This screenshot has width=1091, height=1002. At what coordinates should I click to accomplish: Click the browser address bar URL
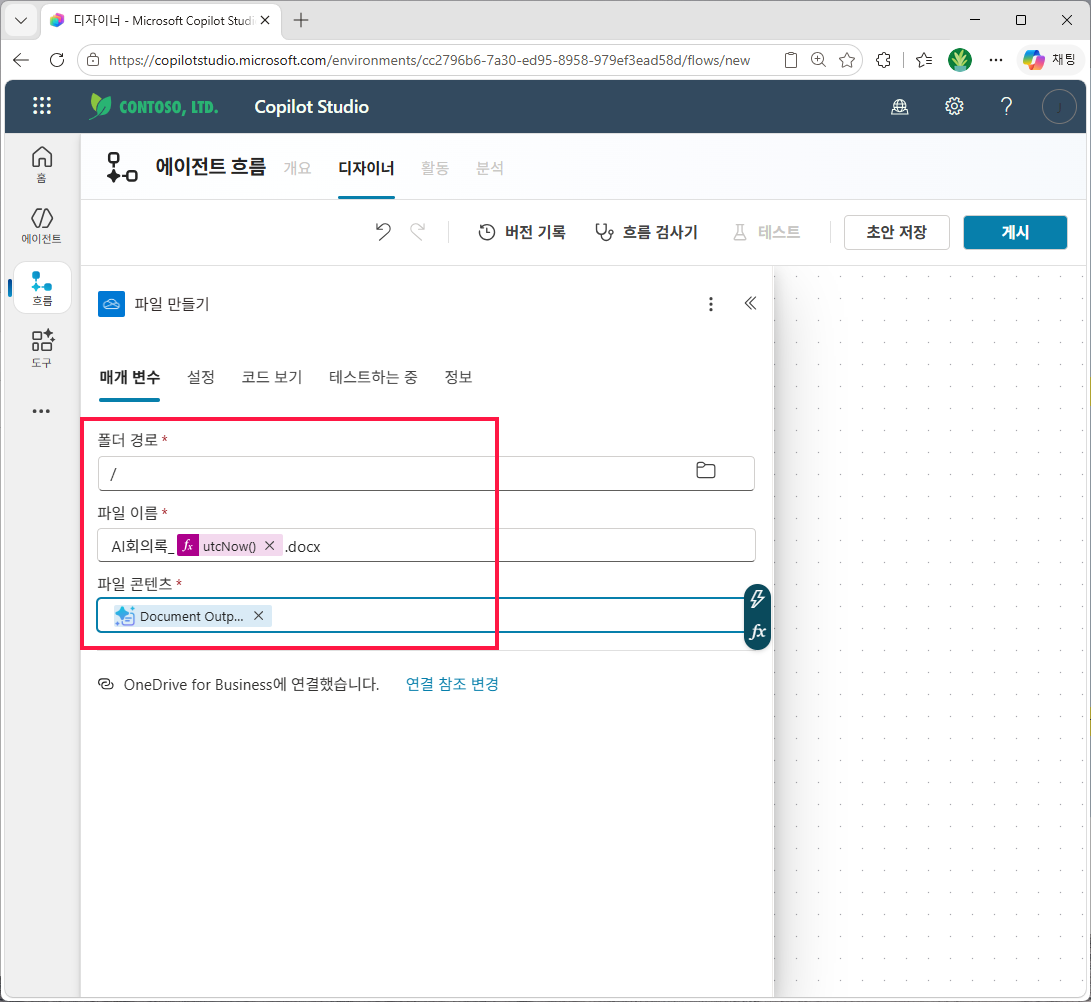[x=429, y=61]
